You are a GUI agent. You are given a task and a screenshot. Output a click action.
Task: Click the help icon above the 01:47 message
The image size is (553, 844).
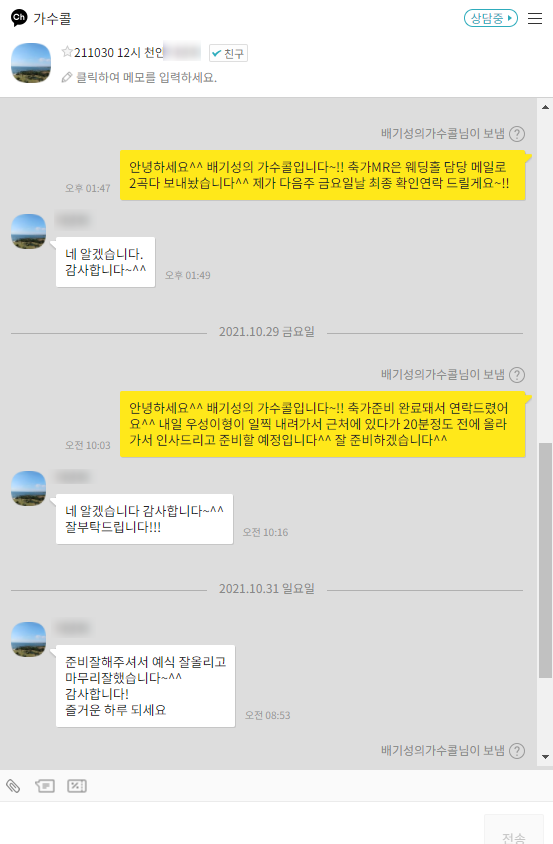point(517,133)
